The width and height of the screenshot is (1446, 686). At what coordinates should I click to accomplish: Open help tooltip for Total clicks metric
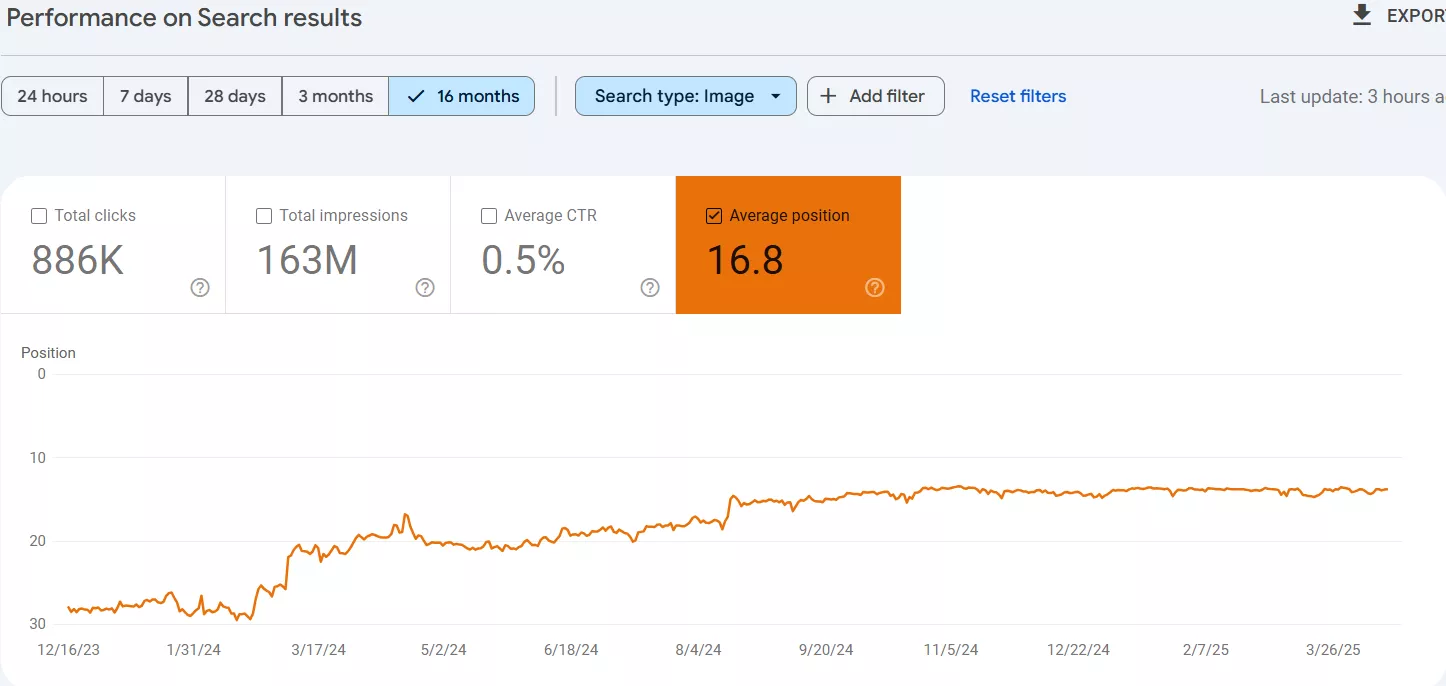coord(199,287)
